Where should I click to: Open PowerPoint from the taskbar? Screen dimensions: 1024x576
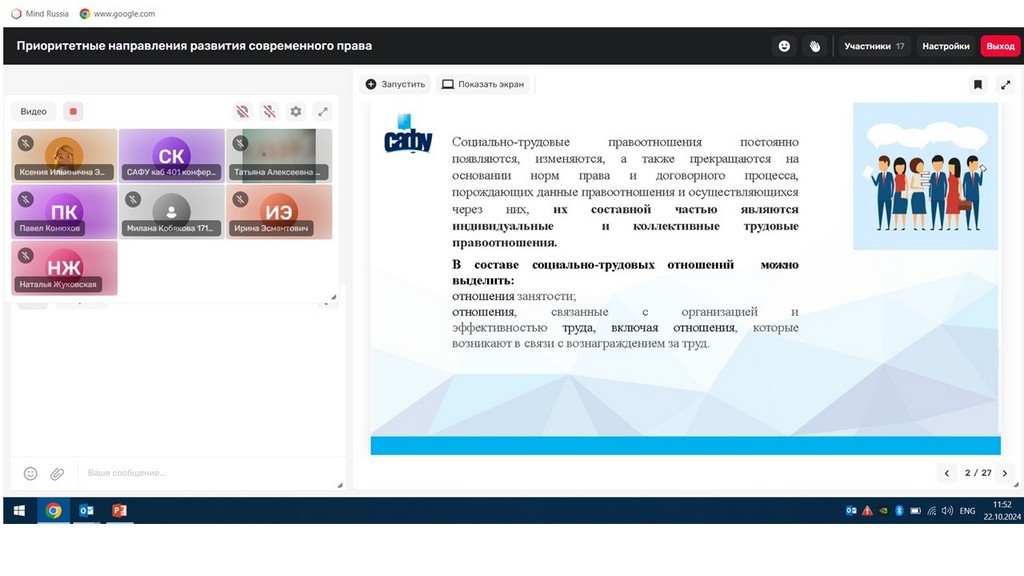[119, 511]
